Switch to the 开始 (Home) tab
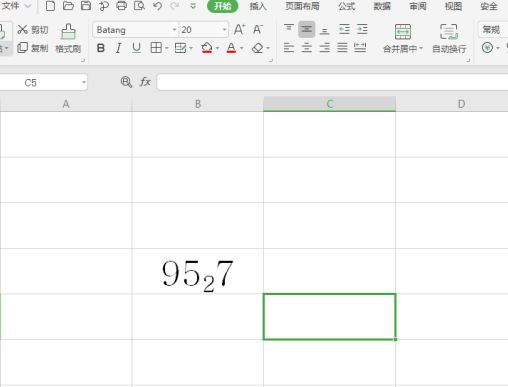This screenshot has height=387, width=508. pyautogui.click(x=223, y=6)
